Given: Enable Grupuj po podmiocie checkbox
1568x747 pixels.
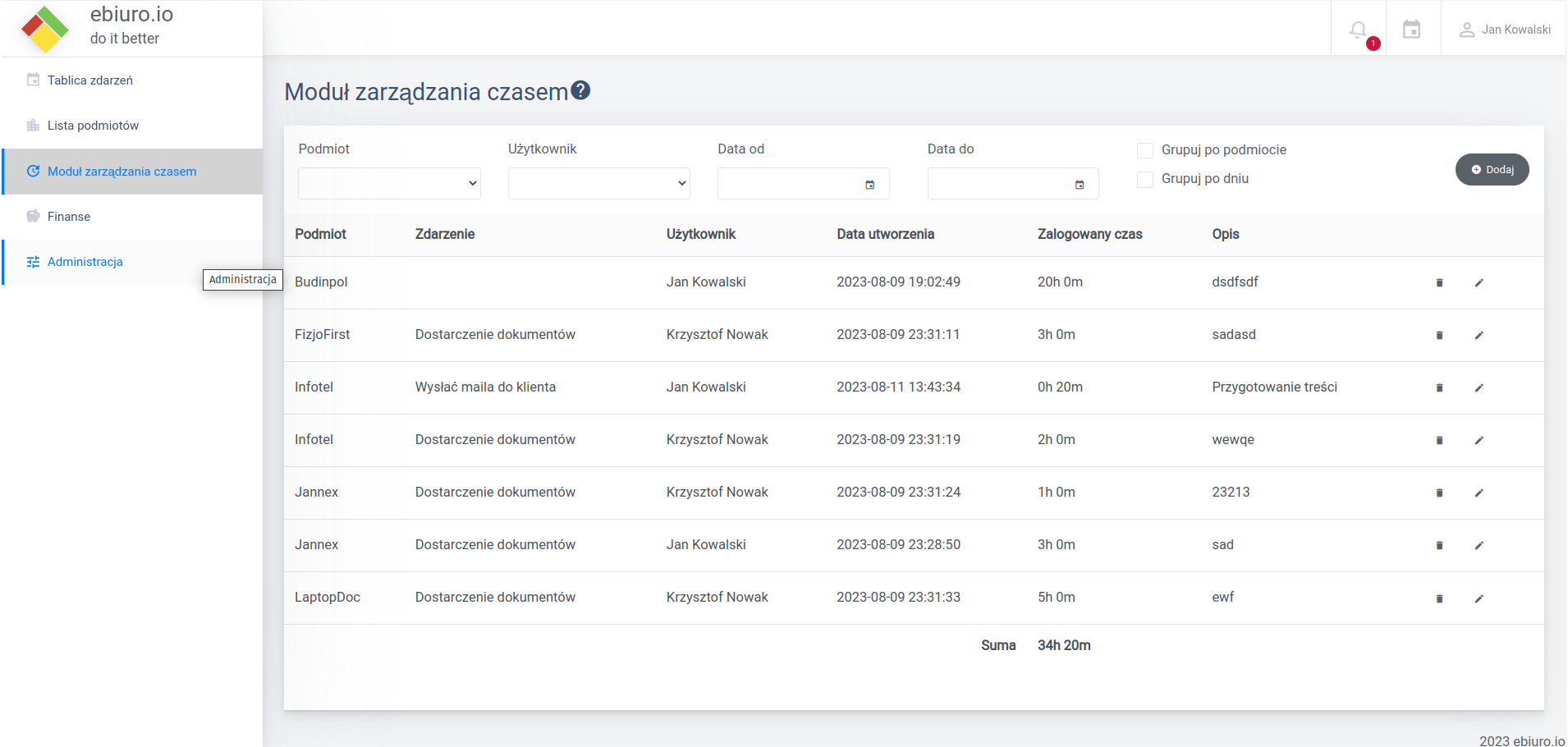Looking at the screenshot, I should tap(1144, 150).
